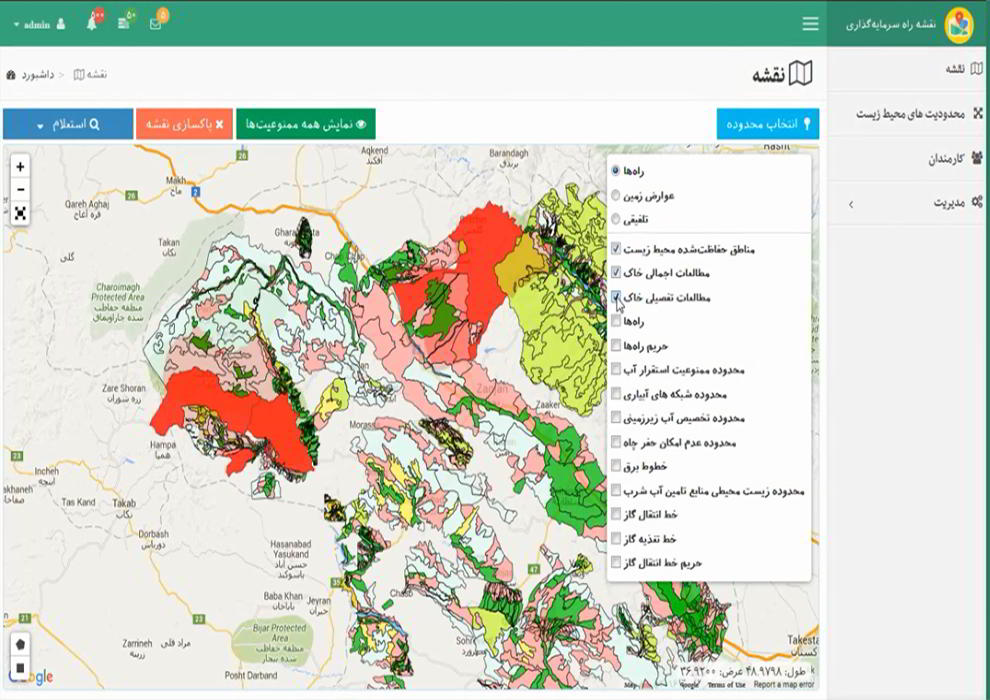
Task: Toggle the hamburger sidebar menu icon
Action: [x=810, y=24]
